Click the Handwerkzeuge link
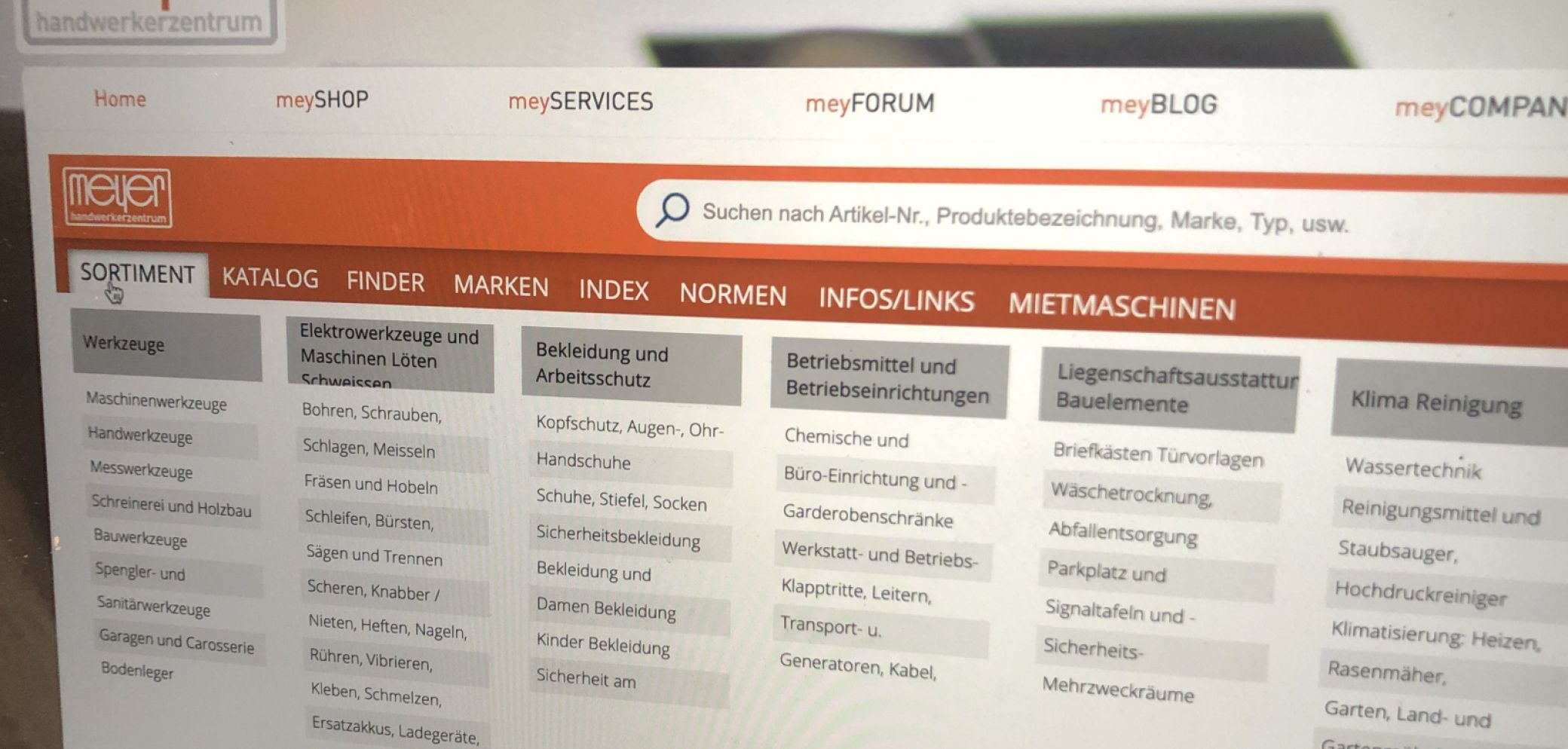 pyautogui.click(x=140, y=436)
